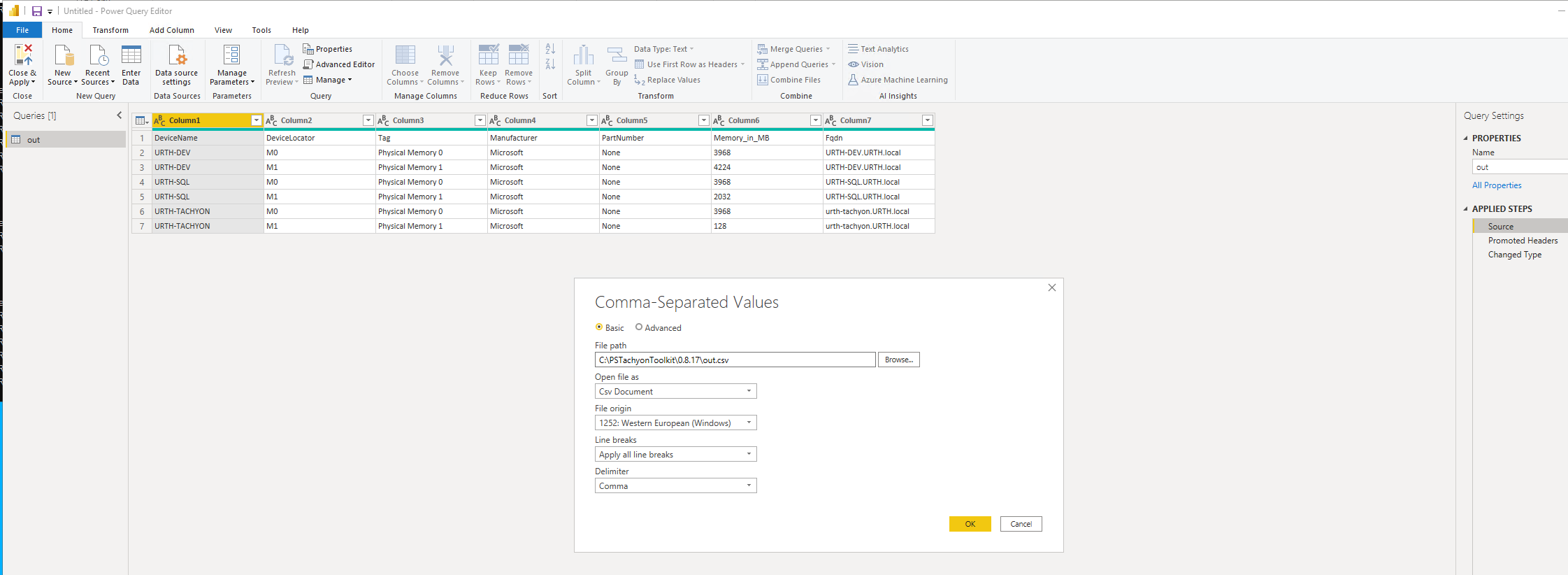Click the Save icon in title bar

pyautogui.click(x=37, y=11)
